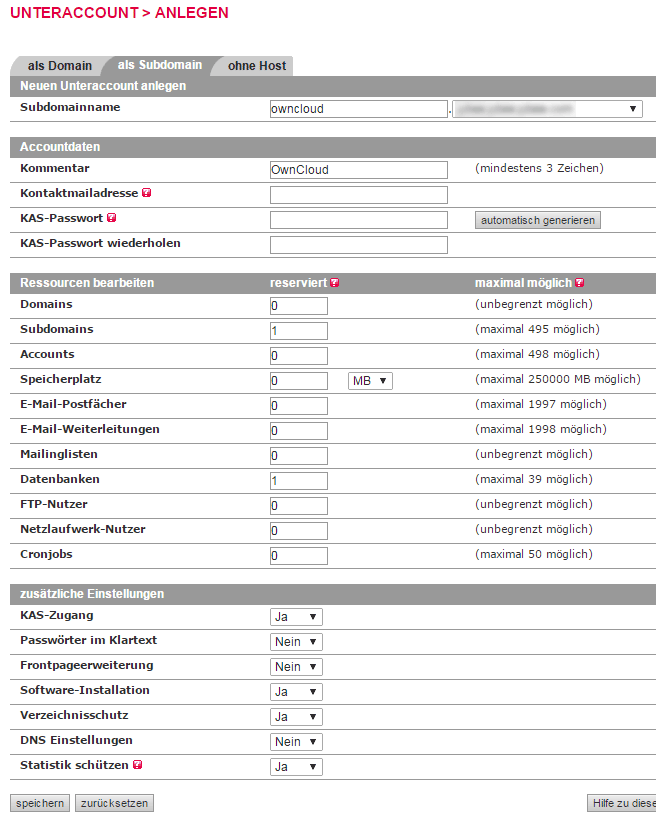The height and width of the screenshot is (818, 656).
Task: Focus the Subdomainname field containing owncloud
Action: pyautogui.click(x=359, y=109)
